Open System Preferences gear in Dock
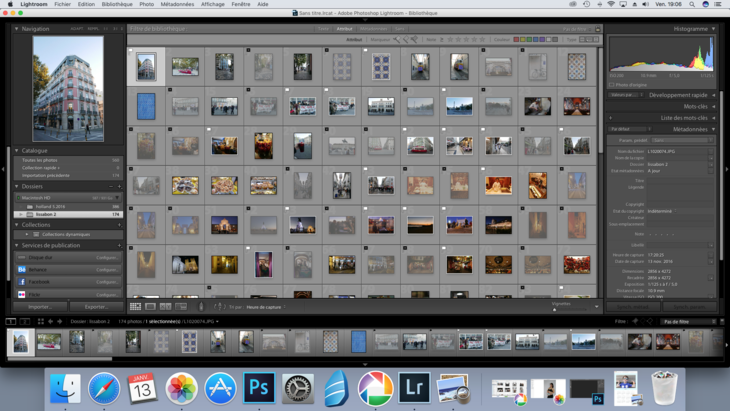Viewport: 730px width, 411px height. pyautogui.click(x=298, y=388)
